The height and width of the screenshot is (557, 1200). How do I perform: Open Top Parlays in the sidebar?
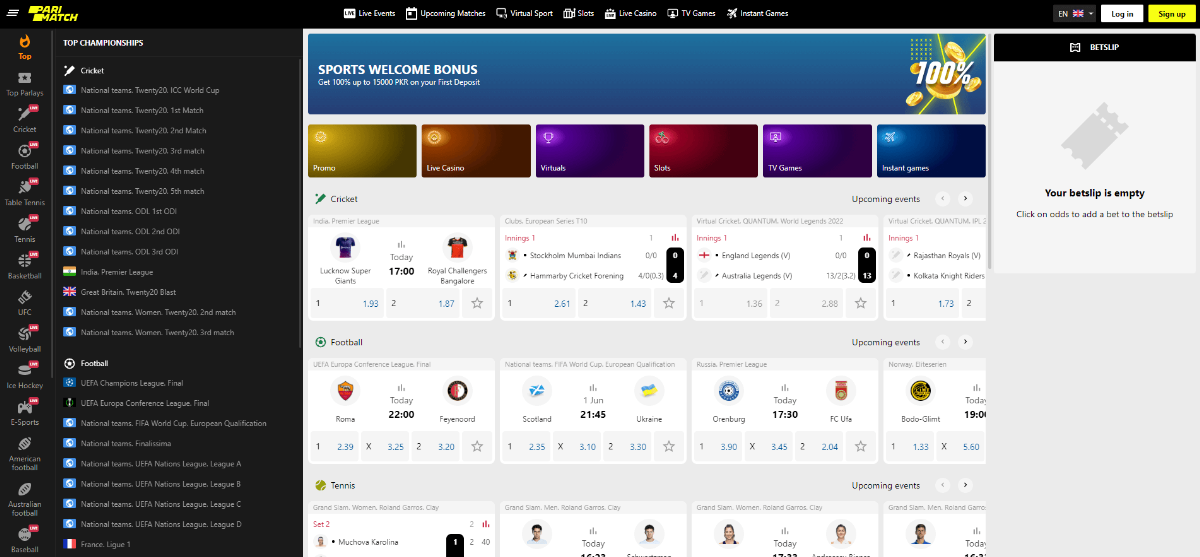click(24, 84)
